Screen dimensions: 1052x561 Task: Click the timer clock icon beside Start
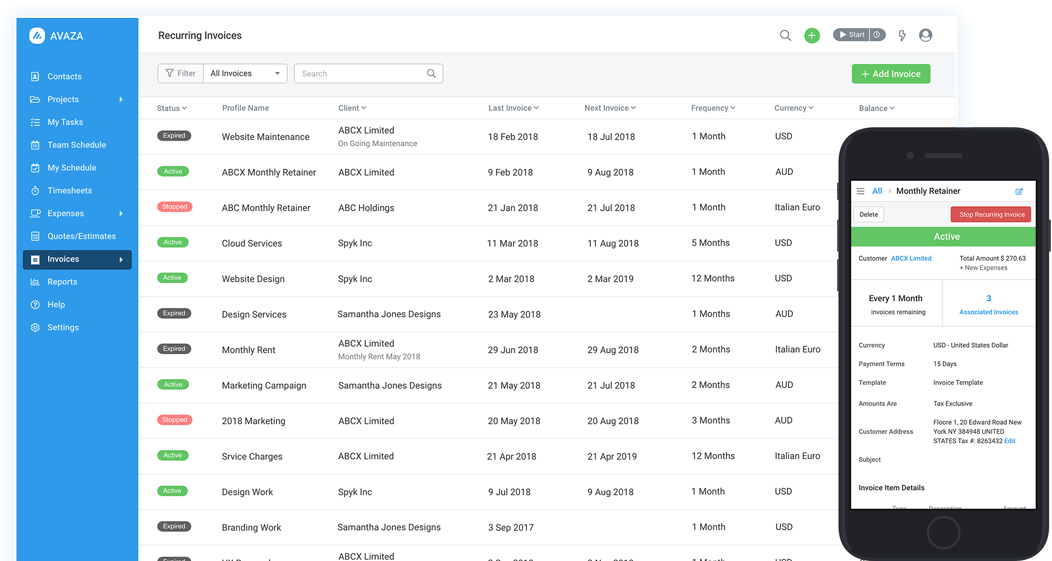[877, 35]
